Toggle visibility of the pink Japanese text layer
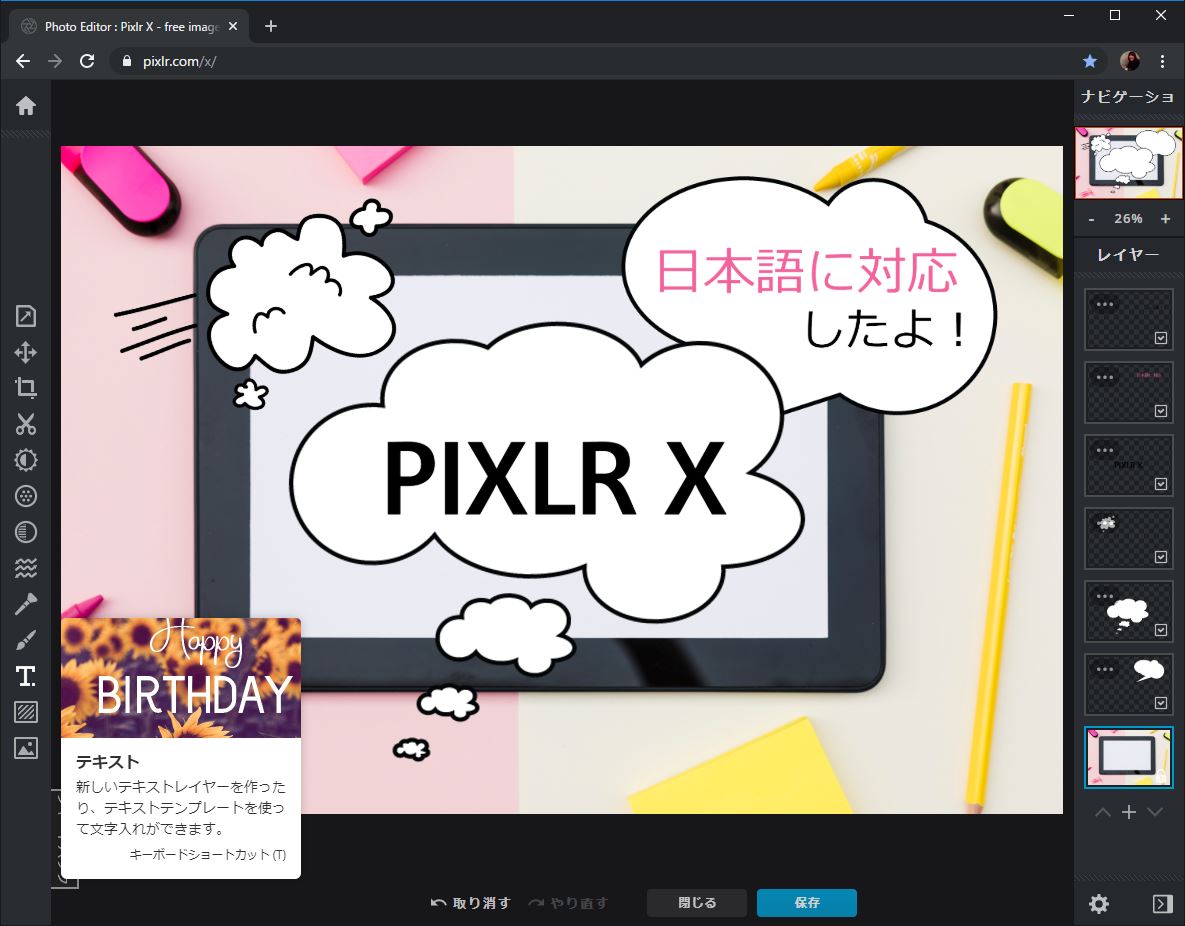 1161,411
